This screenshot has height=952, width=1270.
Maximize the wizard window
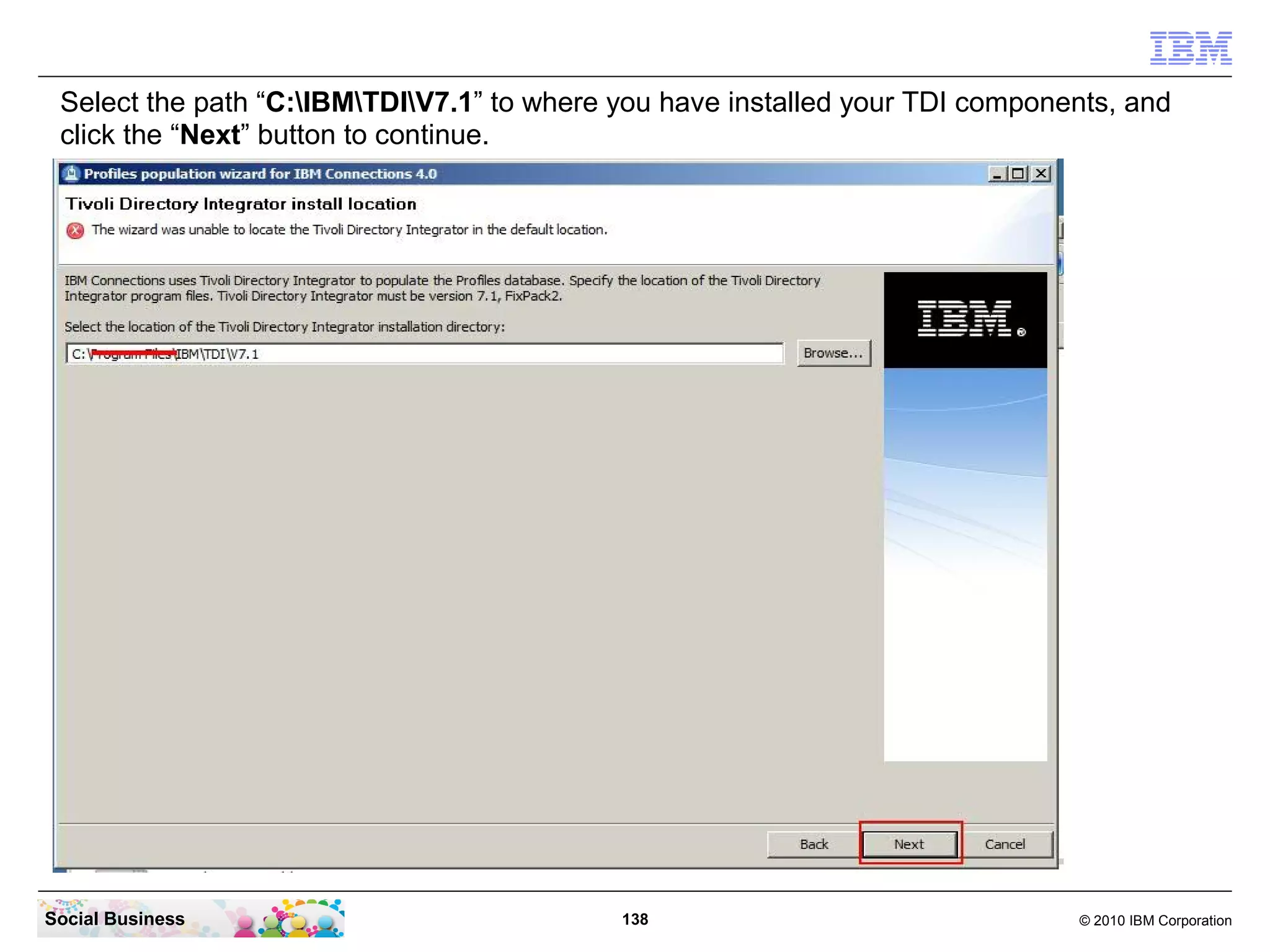(1018, 174)
